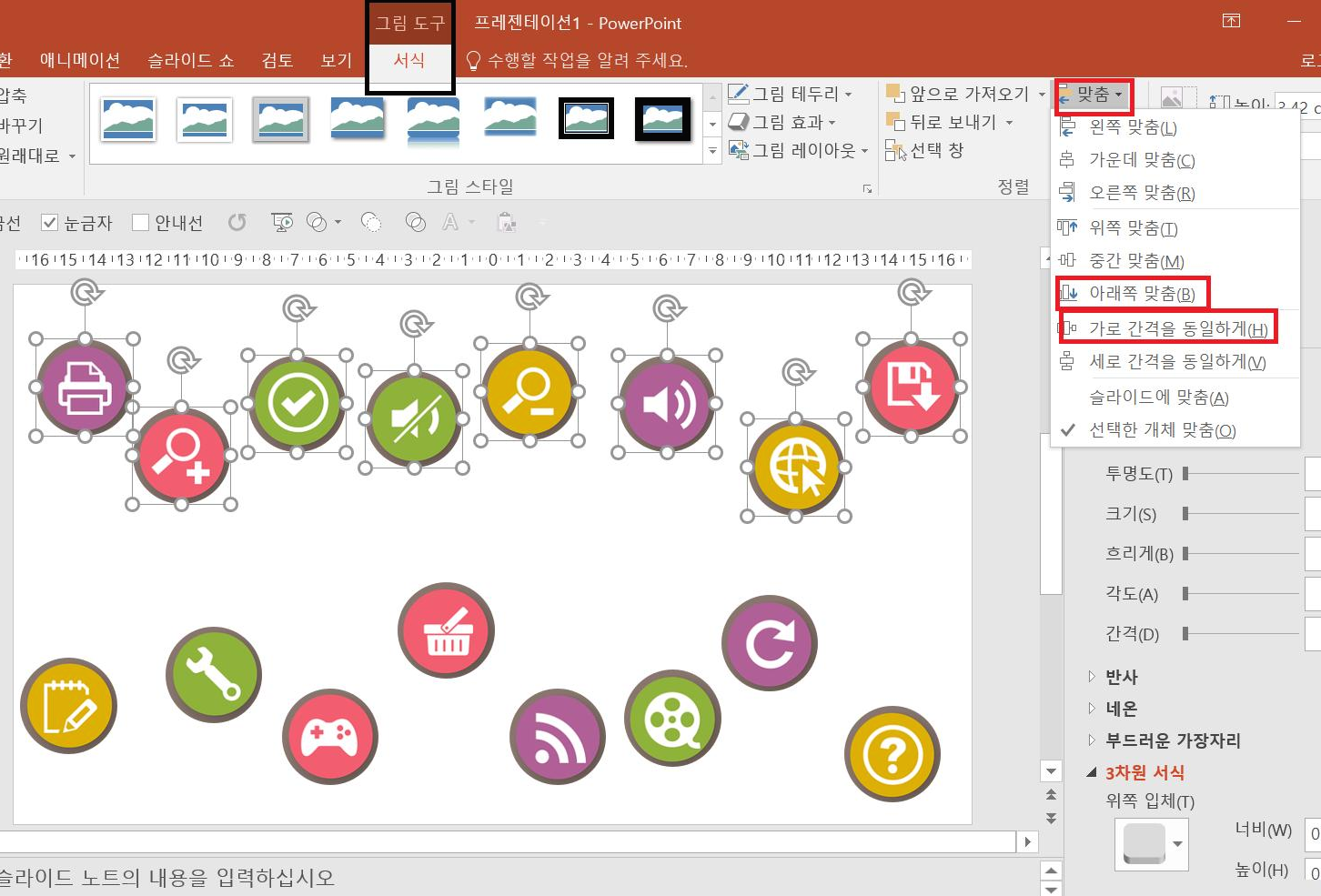Image resolution: width=1321 pixels, height=896 pixels.
Task: Select the pink save download icon
Action: 912,388
